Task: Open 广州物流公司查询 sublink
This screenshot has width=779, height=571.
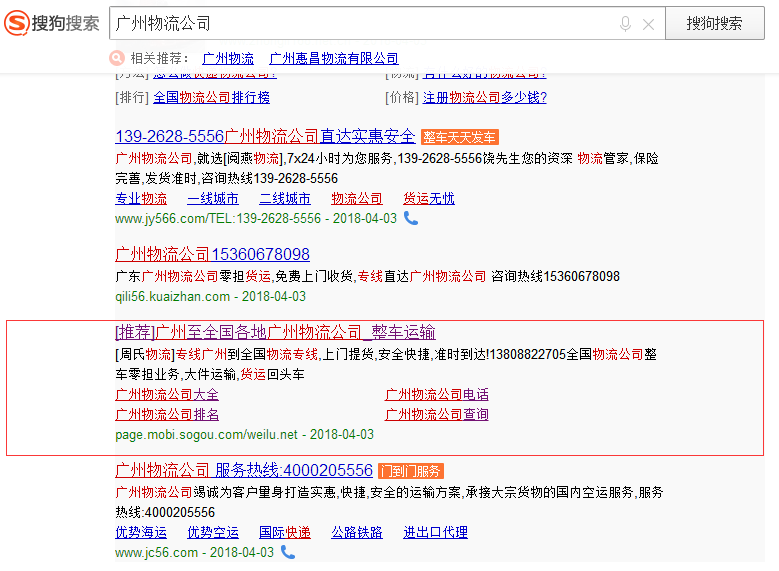Action: 437,414
